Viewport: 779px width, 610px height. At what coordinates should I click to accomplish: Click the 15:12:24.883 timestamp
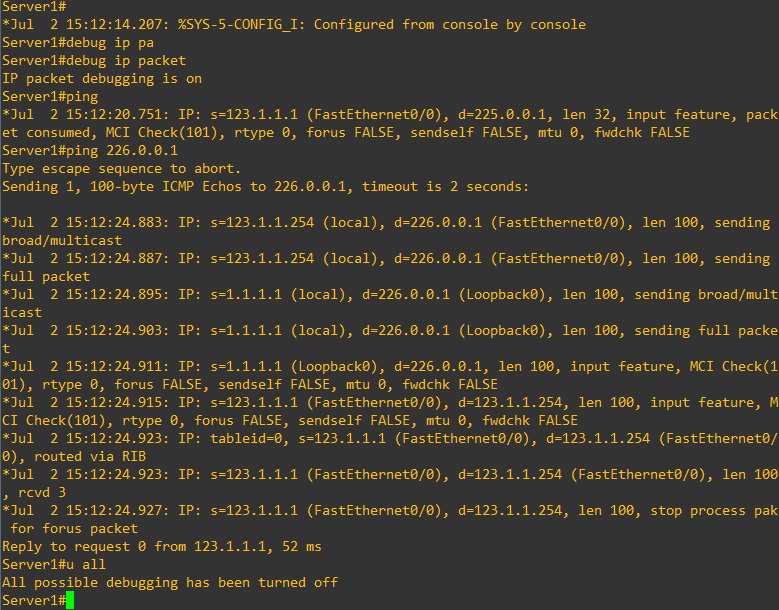tap(114, 223)
